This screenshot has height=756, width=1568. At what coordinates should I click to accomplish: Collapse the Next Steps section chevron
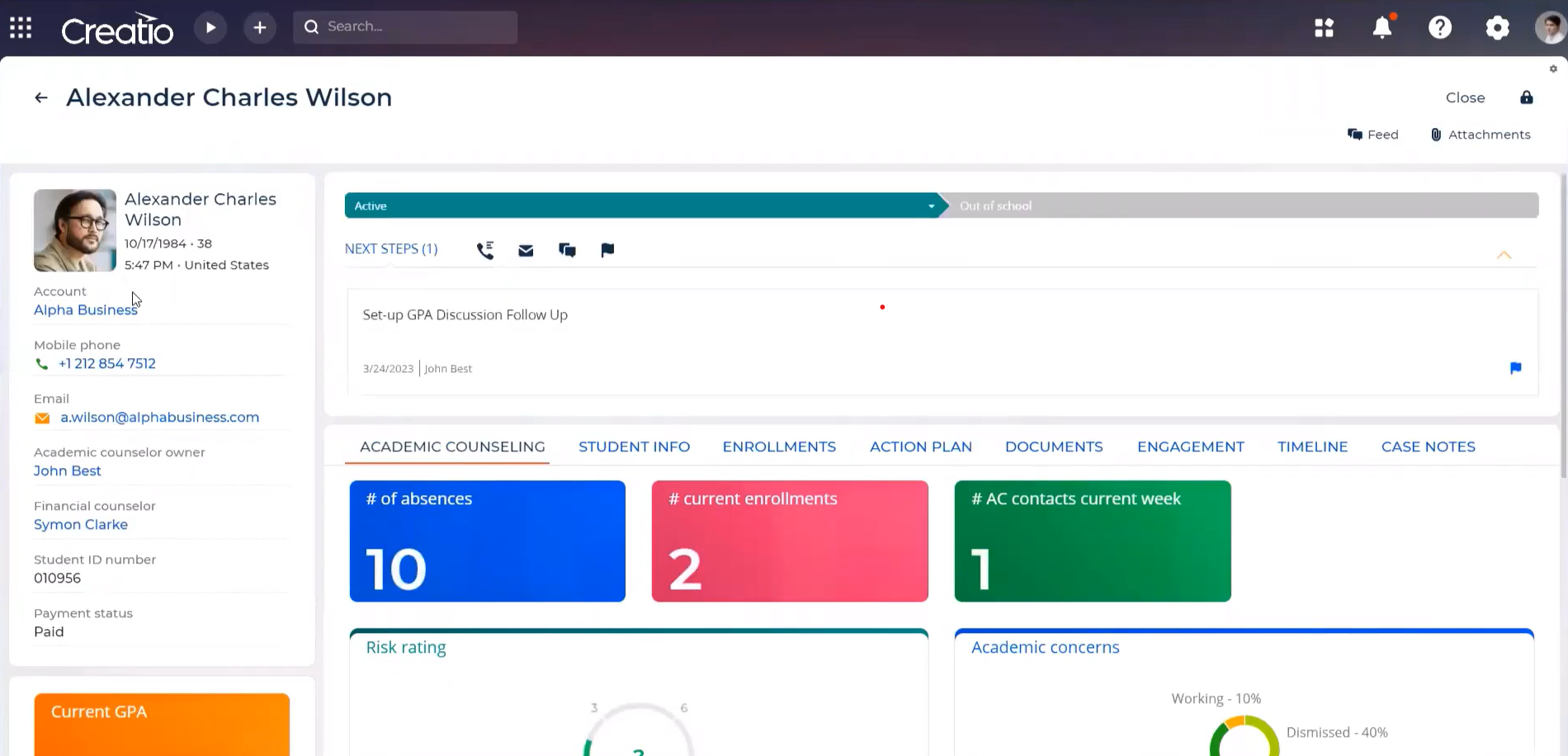coord(1504,255)
